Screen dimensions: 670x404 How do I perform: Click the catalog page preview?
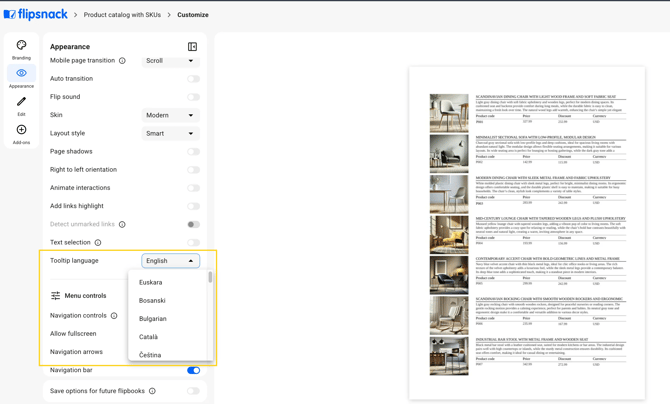tap(527, 233)
